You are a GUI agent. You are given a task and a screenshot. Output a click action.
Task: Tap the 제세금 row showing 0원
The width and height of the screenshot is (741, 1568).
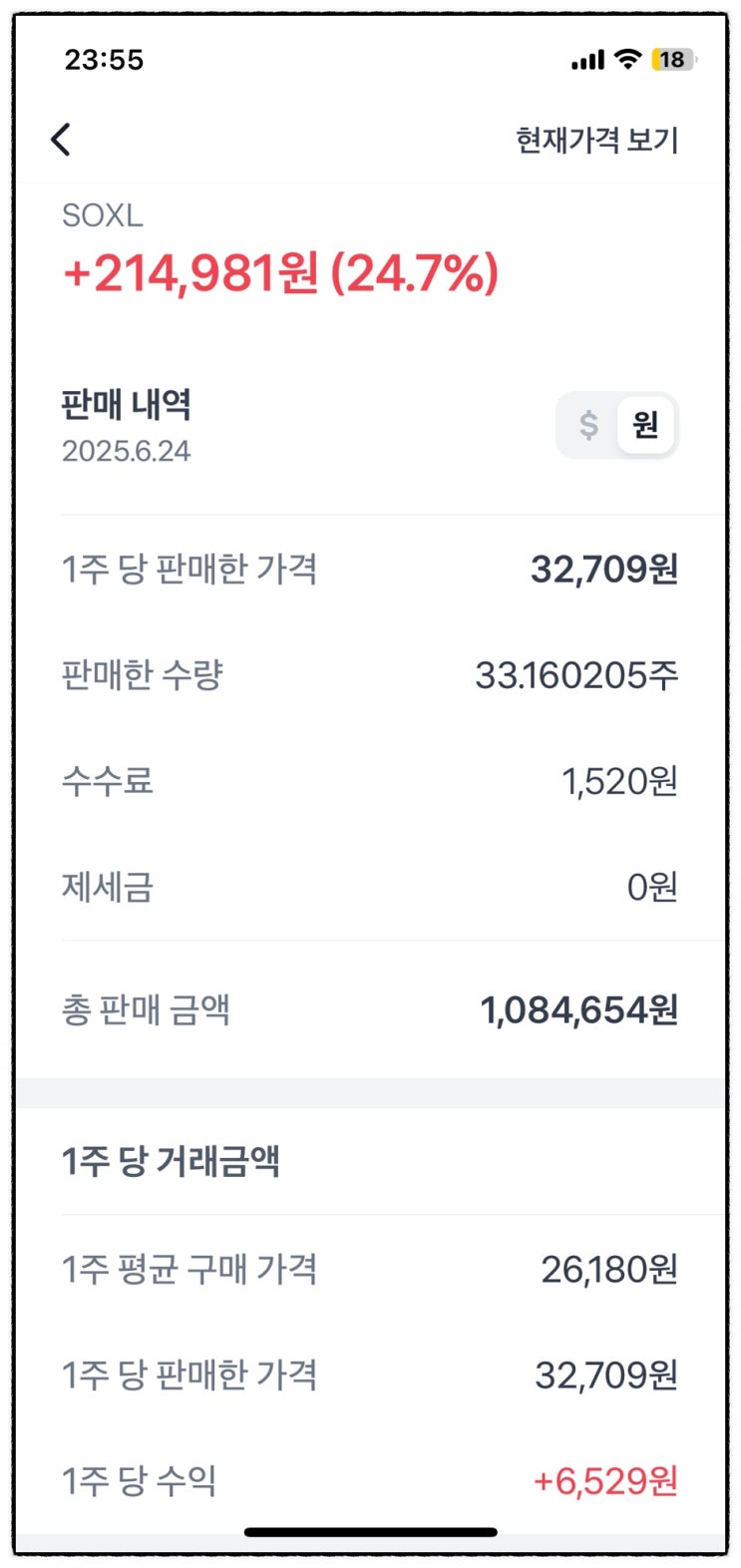click(x=652, y=887)
